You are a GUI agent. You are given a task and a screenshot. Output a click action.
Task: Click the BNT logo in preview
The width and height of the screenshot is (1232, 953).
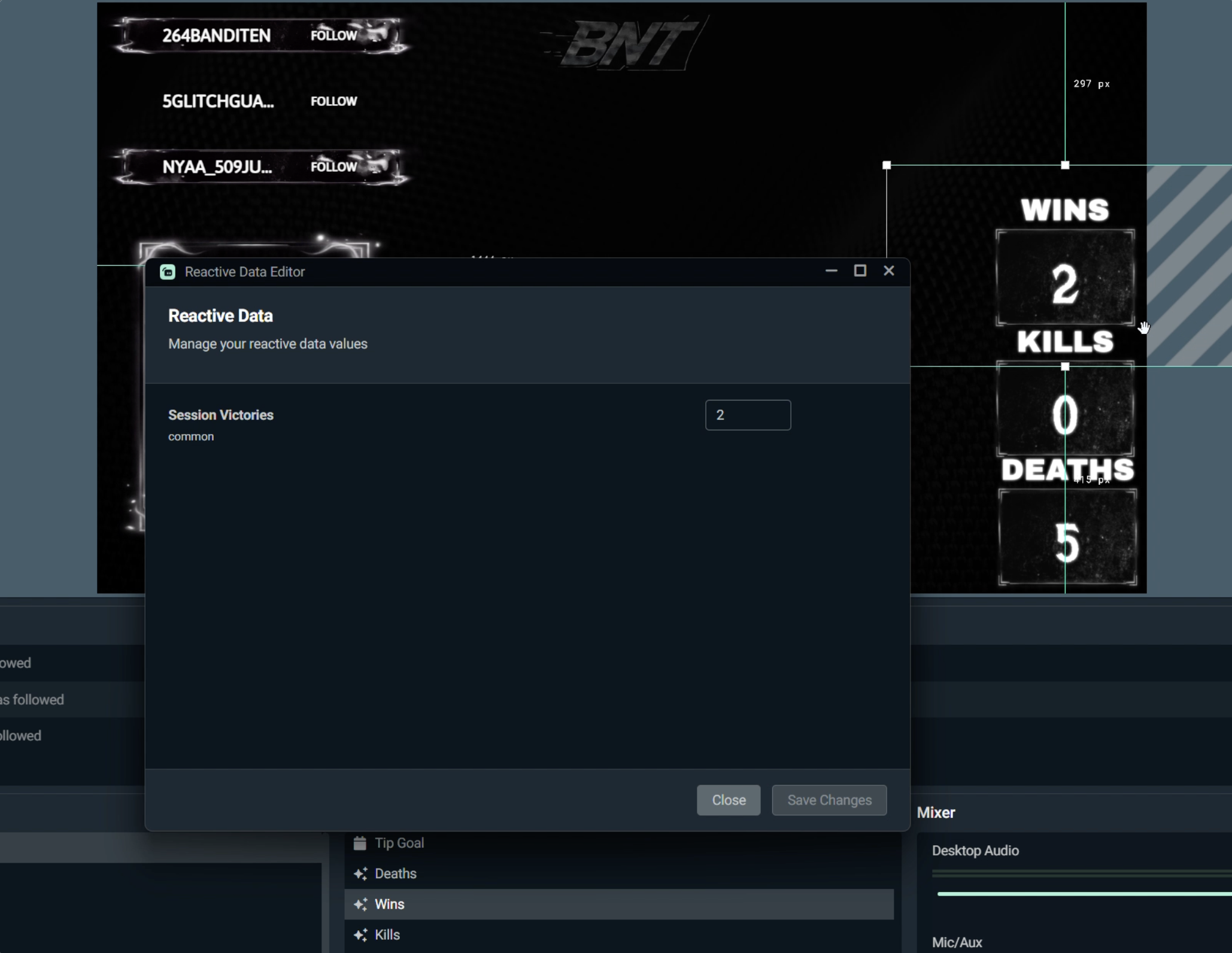(629, 43)
